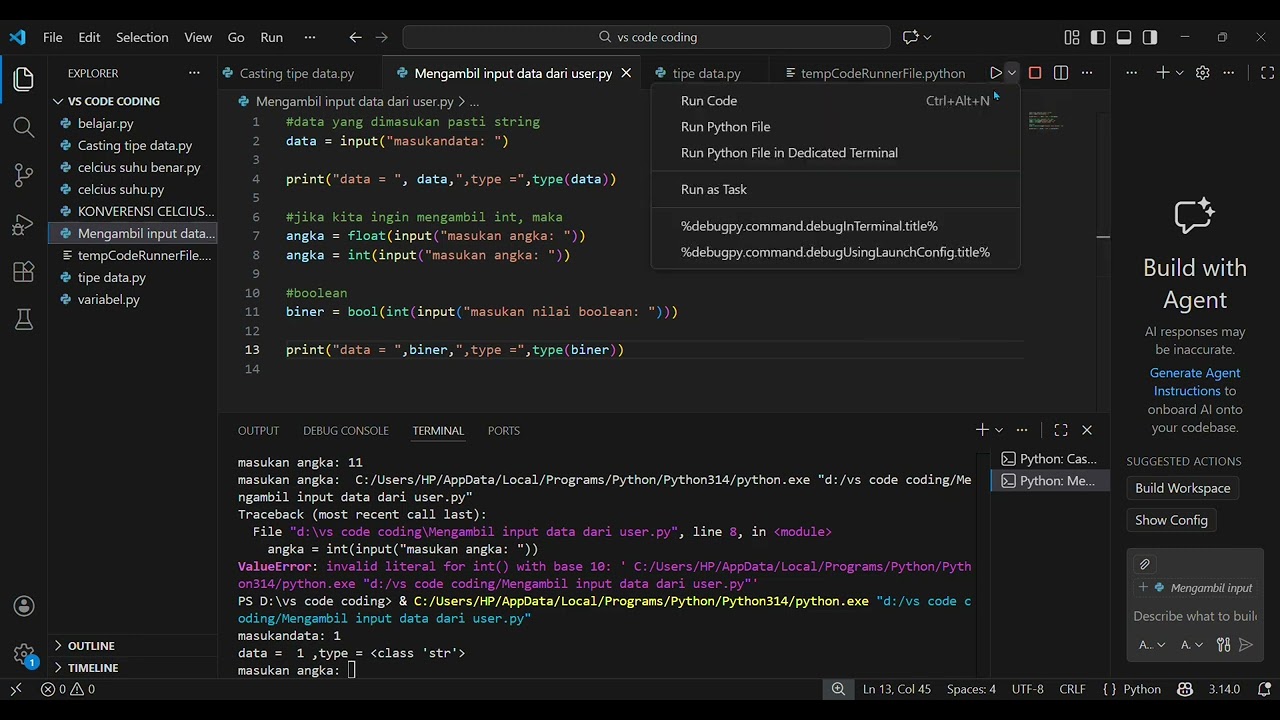Open the new chat dropdown arrow

pyautogui.click(x=1180, y=73)
